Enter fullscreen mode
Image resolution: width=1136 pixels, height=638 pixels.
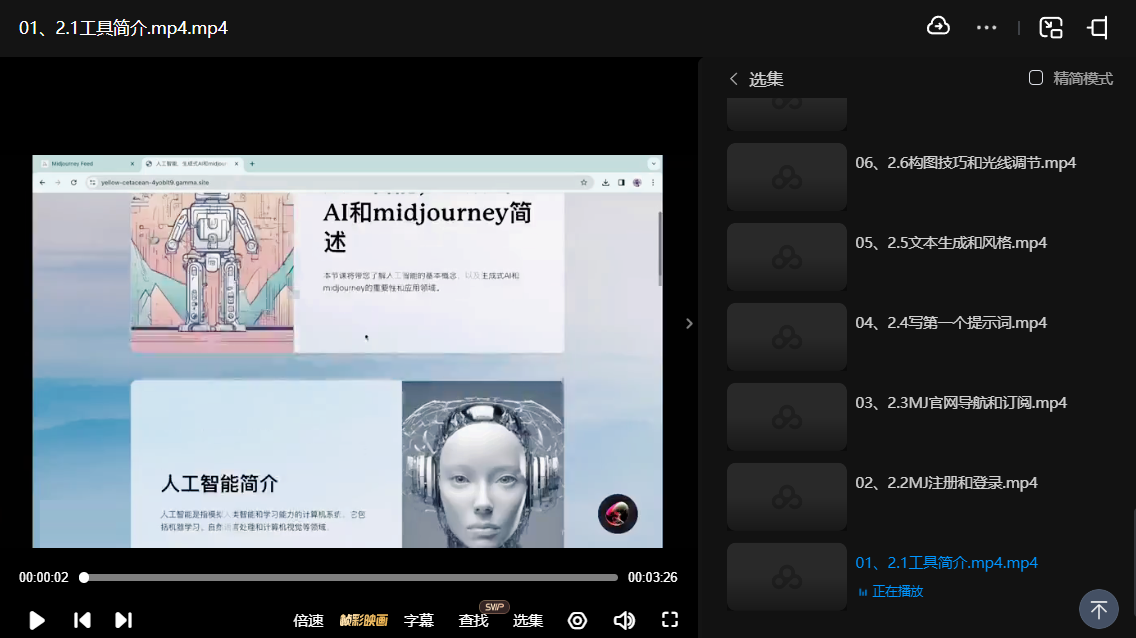pos(670,620)
